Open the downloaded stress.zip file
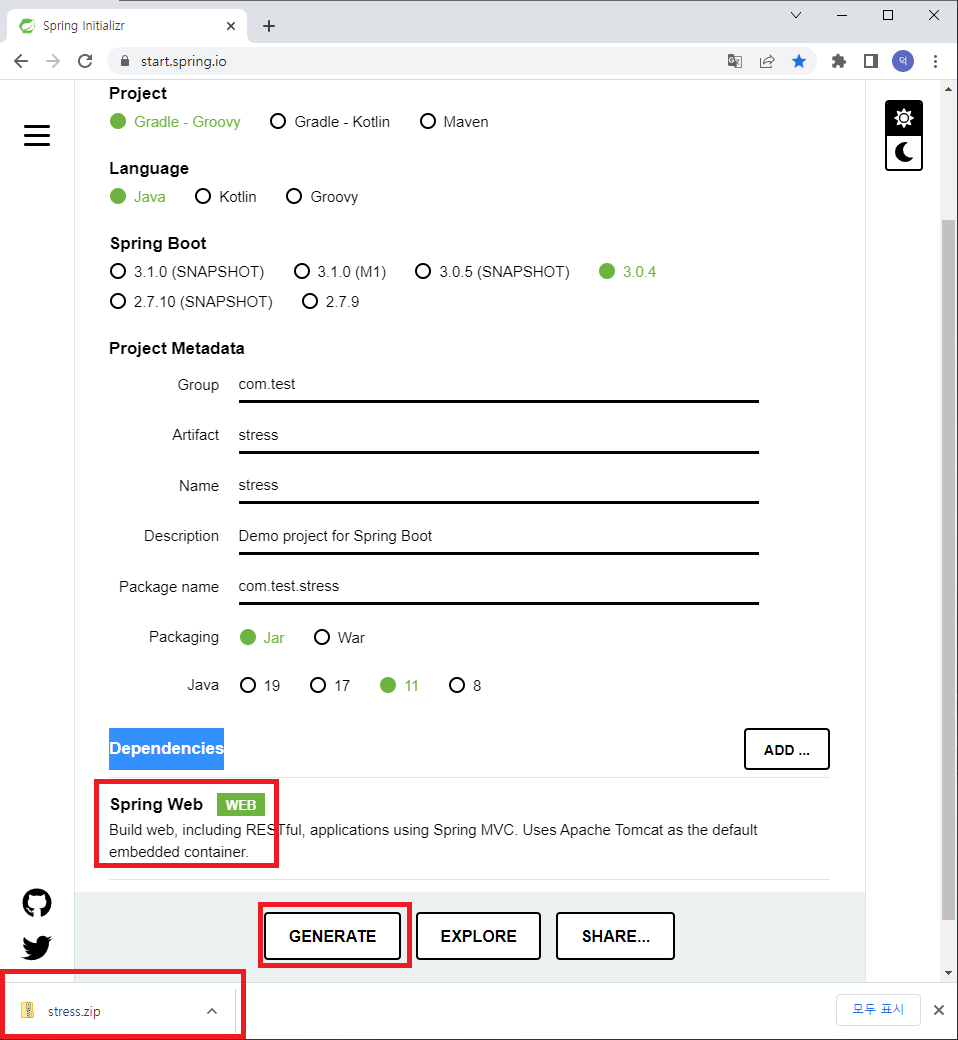The height and width of the screenshot is (1040, 958). coord(73,1011)
